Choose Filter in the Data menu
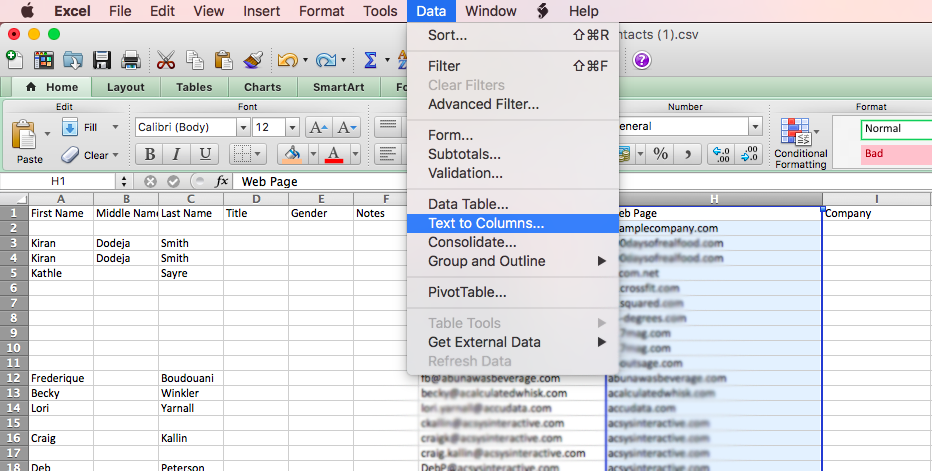Image resolution: width=932 pixels, height=471 pixels. point(512,66)
